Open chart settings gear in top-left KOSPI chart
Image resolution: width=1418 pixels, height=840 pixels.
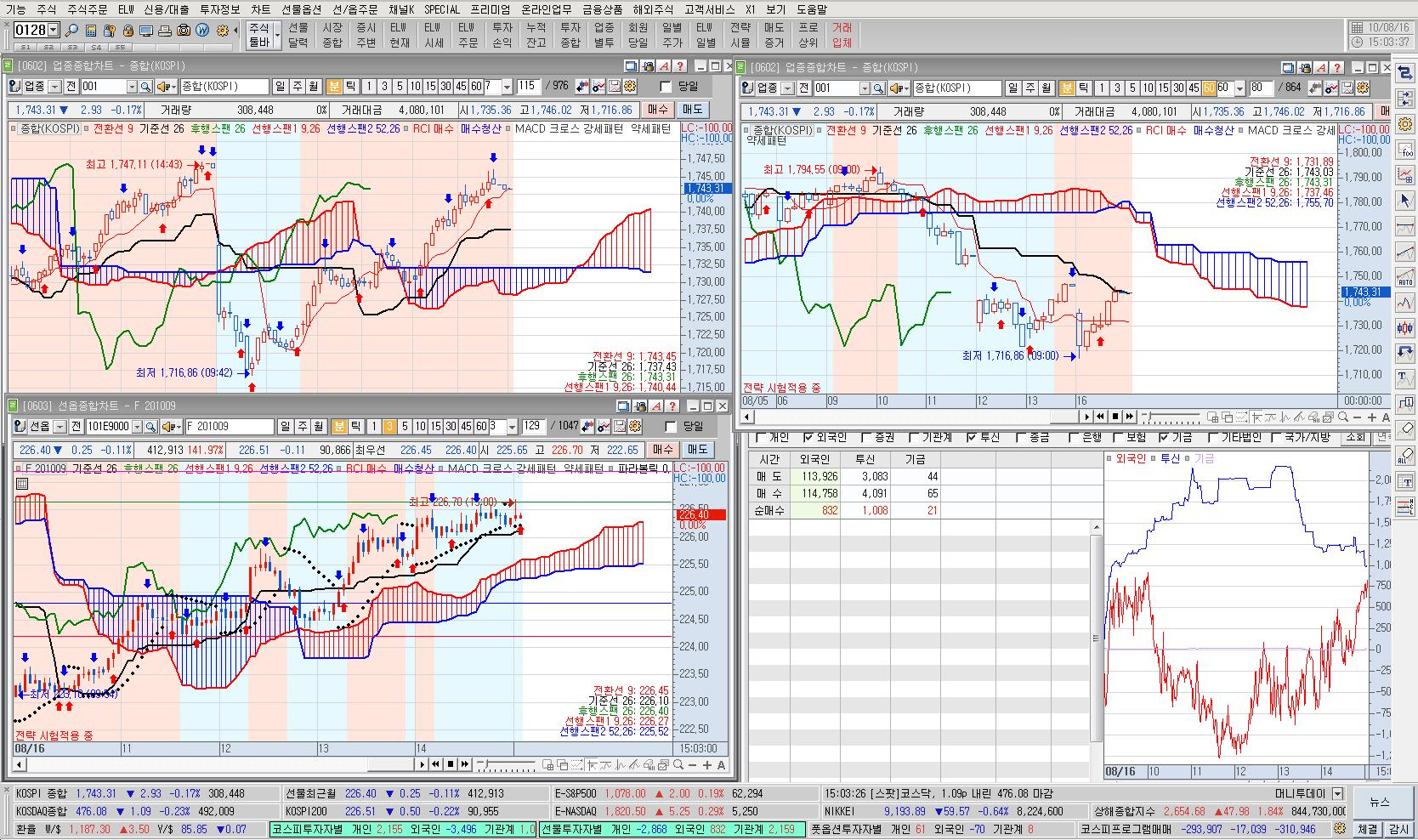tap(629, 86)
